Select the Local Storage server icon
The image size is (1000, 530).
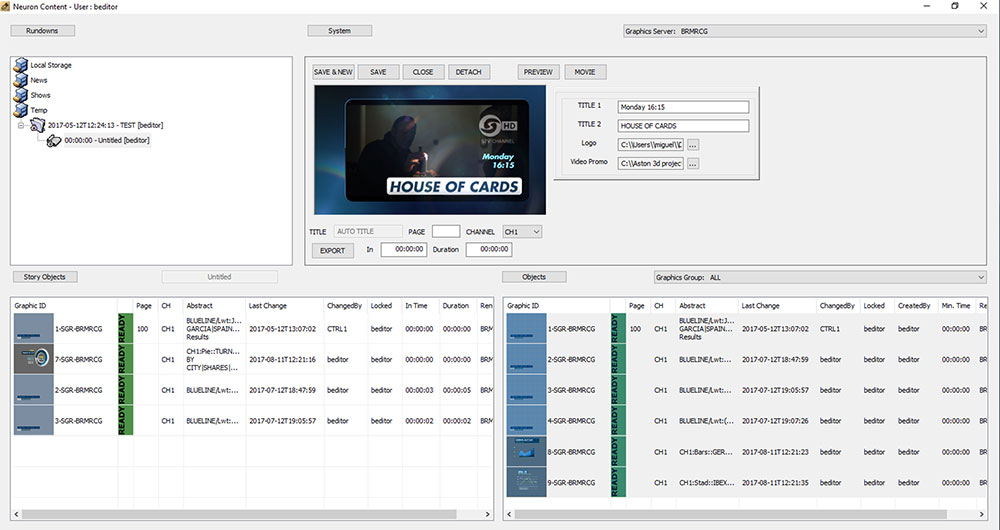[21, 65]
